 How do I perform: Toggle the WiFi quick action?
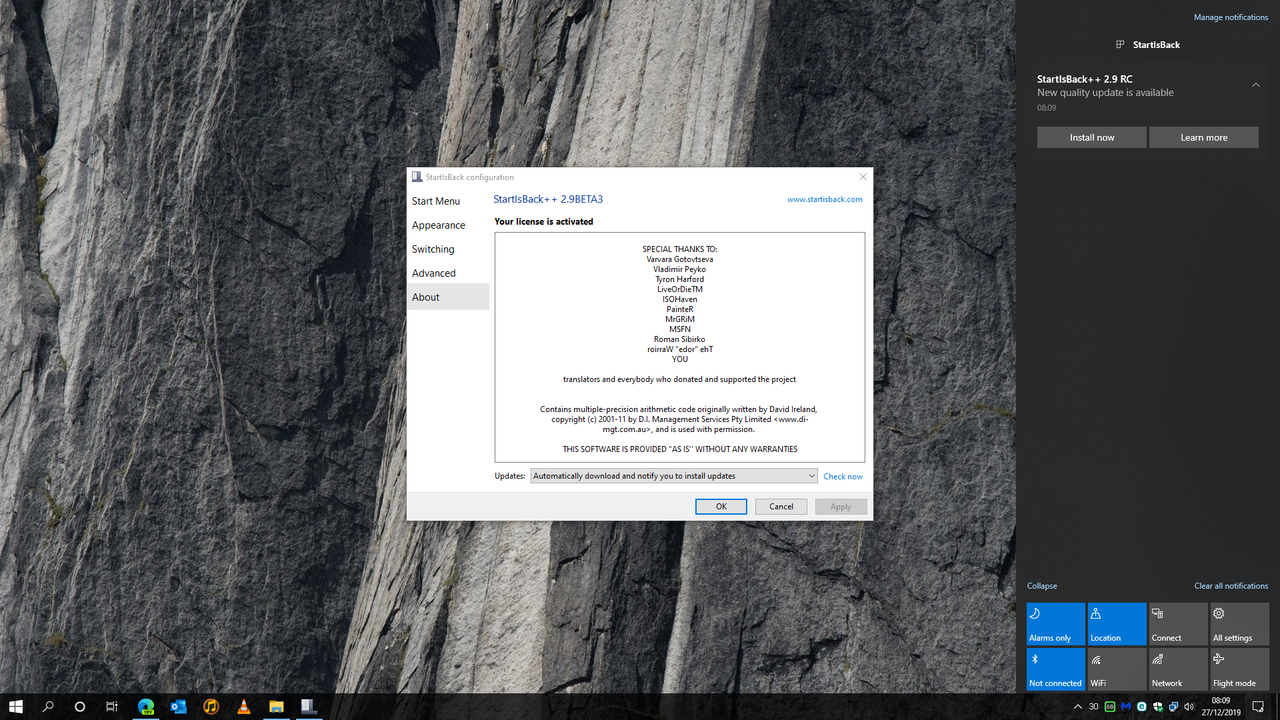(x=1117, y=669)
